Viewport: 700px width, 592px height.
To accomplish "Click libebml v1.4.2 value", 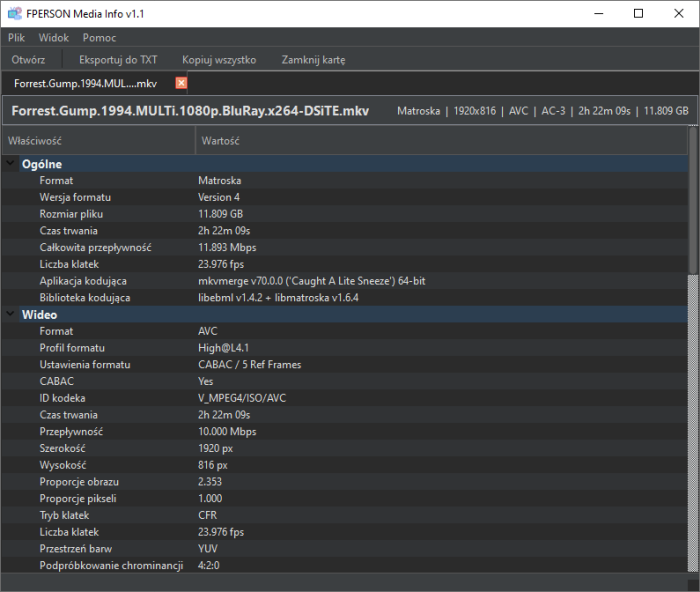I will [x=278, y=298].
